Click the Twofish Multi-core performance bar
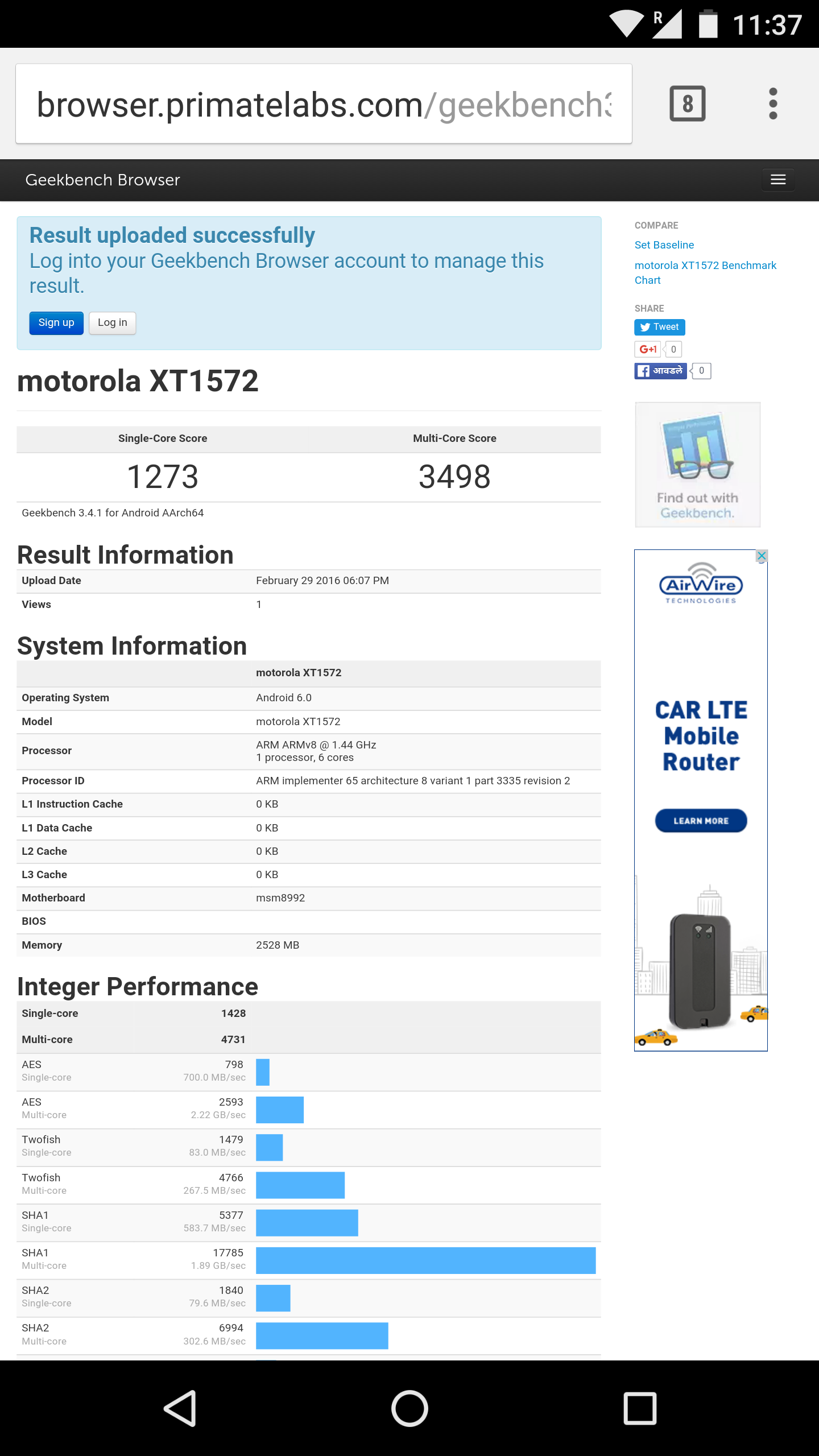The width and height of the screenshot is (819, 1456). [x=300, y=1185]
